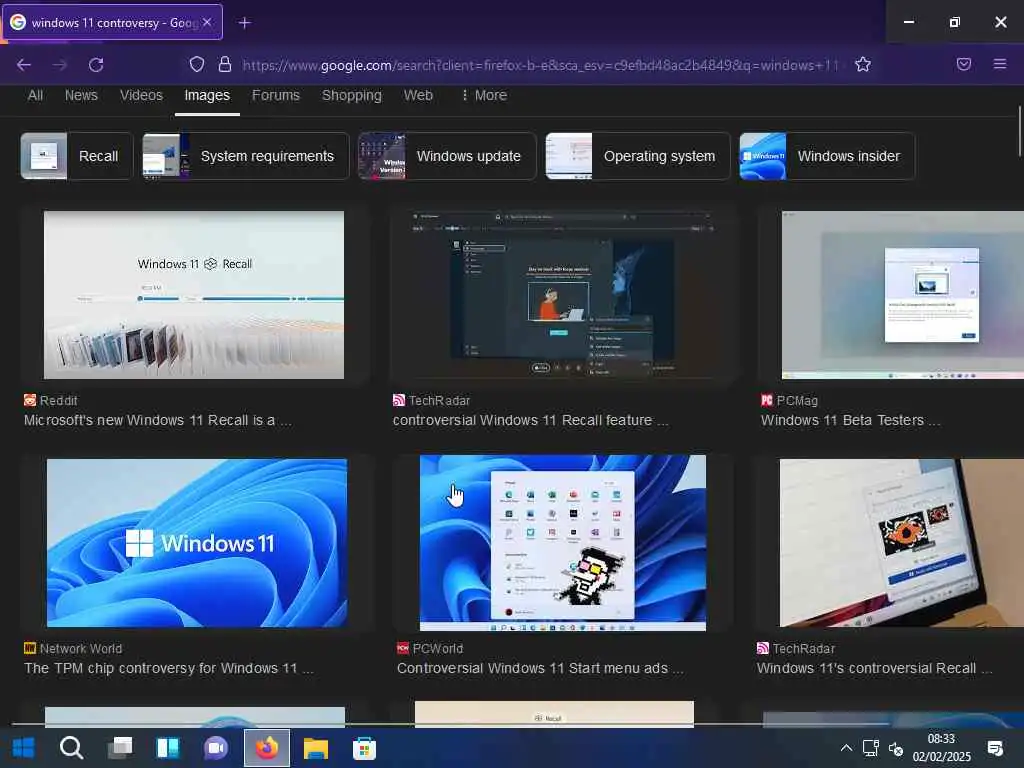Select the Images search tab
1024x768 pixels.
pos(207,95)
